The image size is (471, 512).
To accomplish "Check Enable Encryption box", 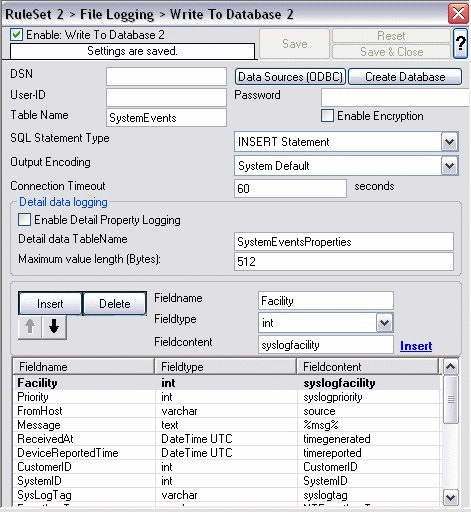I will (x=327, y=116).
